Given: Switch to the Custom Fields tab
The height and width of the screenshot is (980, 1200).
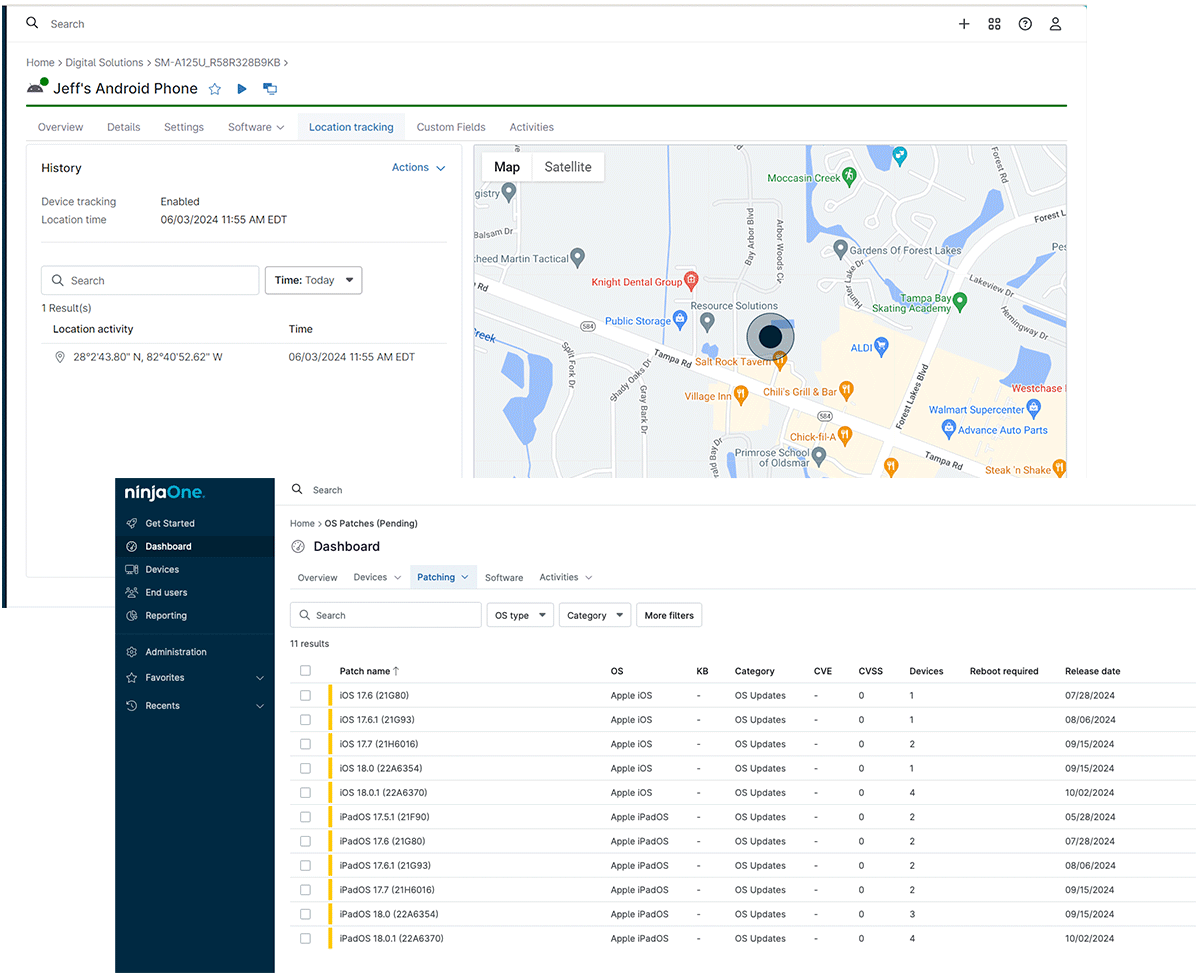Looking at the screenshot, I should coord(451,127).
